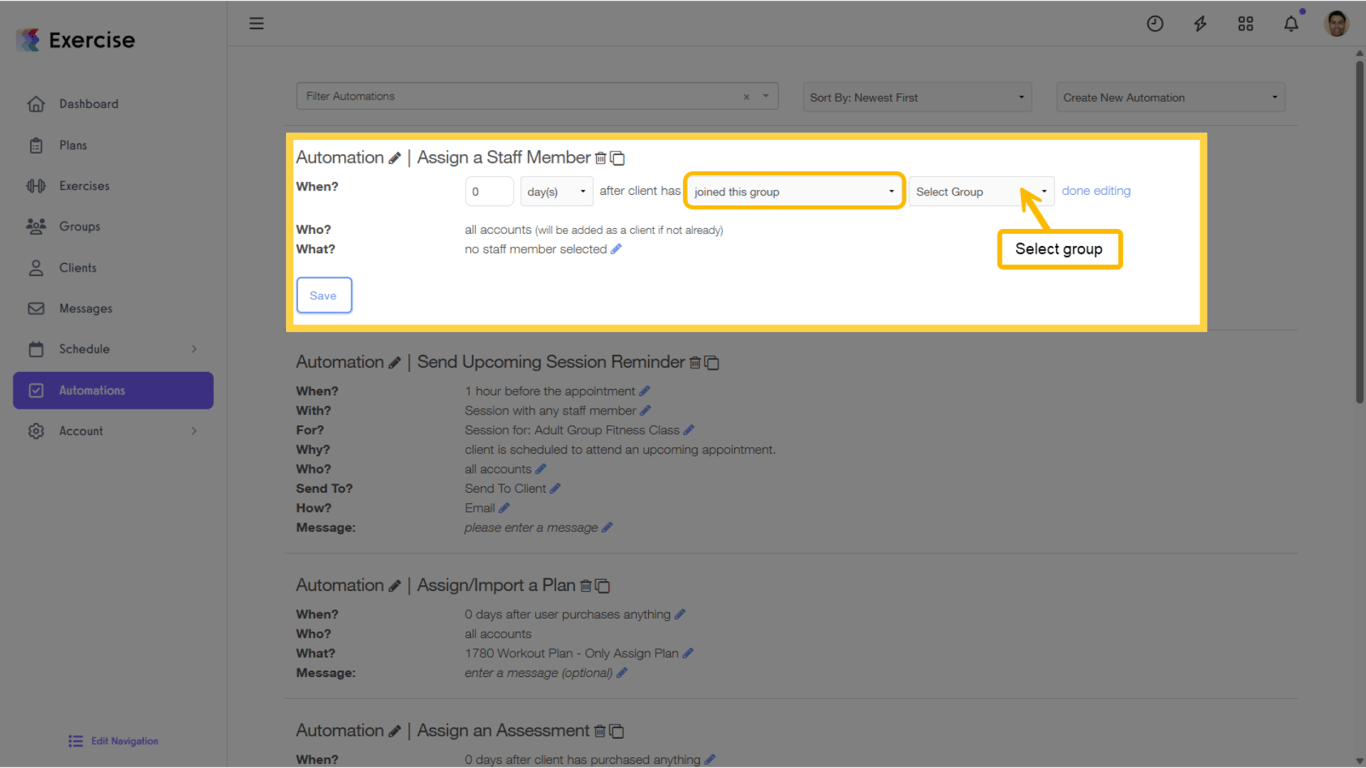This screenshot has height=768, width=1366.
Task: Edit the Assign a Staff Member automation title
Action: pos(394,158)
